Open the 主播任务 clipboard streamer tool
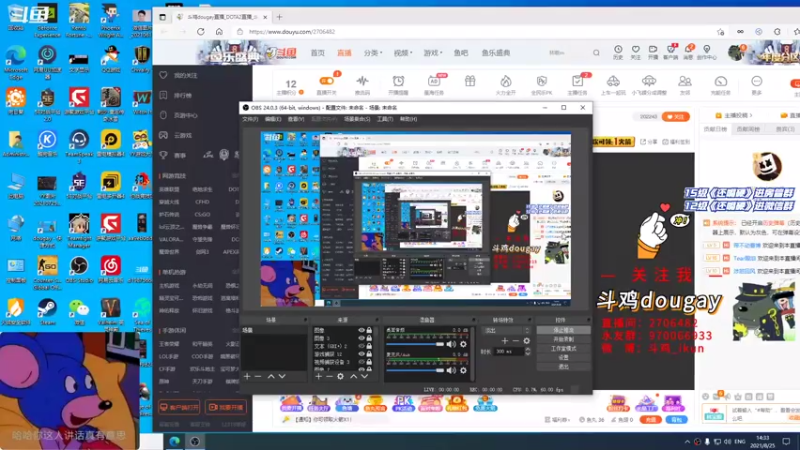The width and height of the screenshot is (800, 450). [578, 84]
